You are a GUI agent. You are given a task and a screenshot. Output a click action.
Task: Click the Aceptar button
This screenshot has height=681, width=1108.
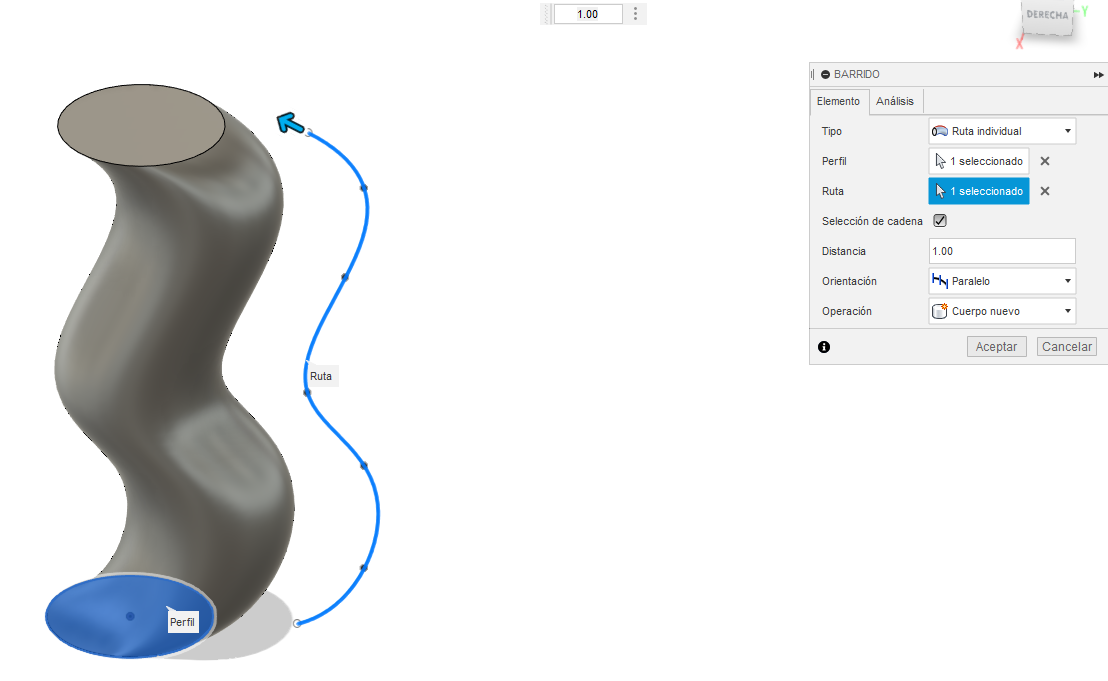[996, 347]
